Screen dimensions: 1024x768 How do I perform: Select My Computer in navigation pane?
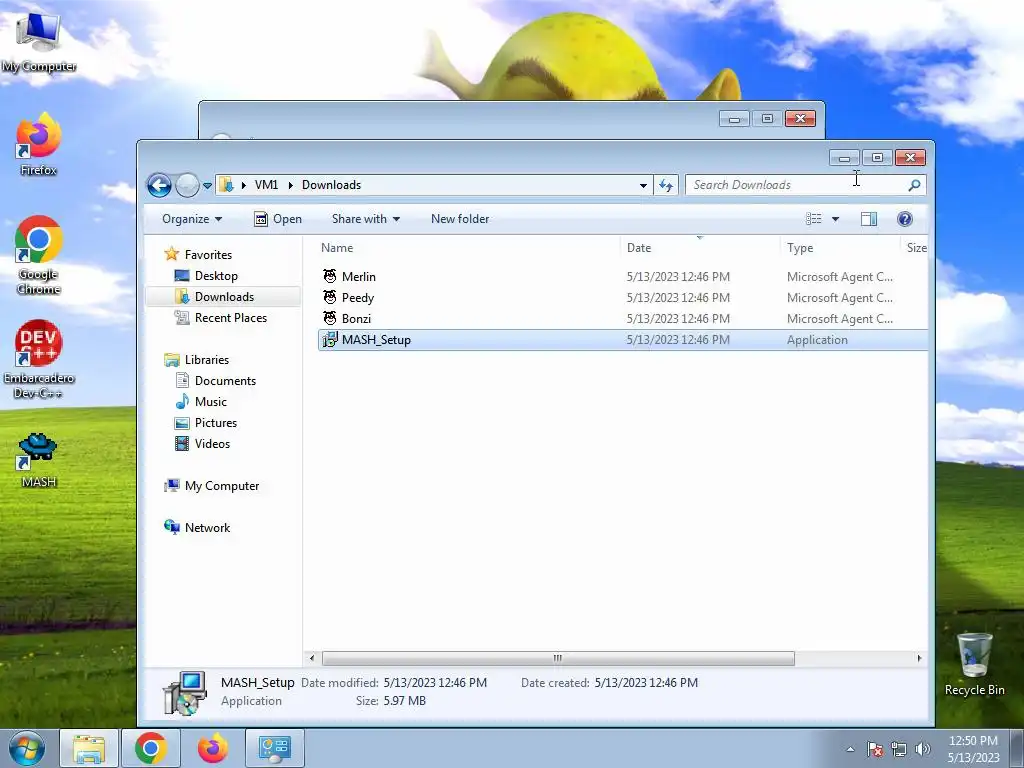coord(221,486)
